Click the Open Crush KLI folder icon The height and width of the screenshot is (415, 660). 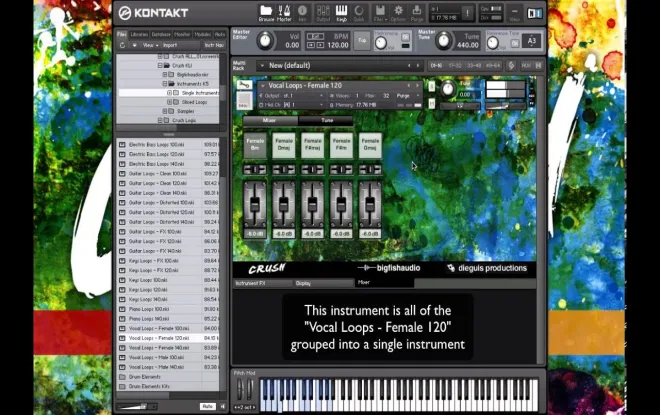167,65
